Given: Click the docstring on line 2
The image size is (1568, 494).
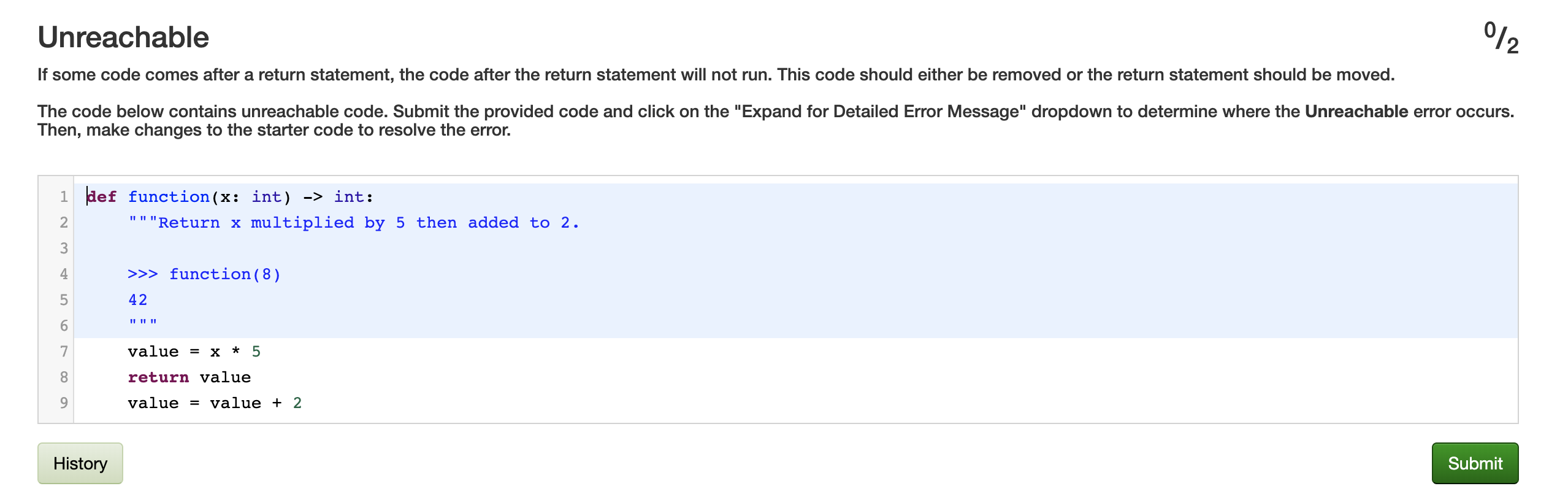Looking at the screenshot, I should click(x=353, y=222).
